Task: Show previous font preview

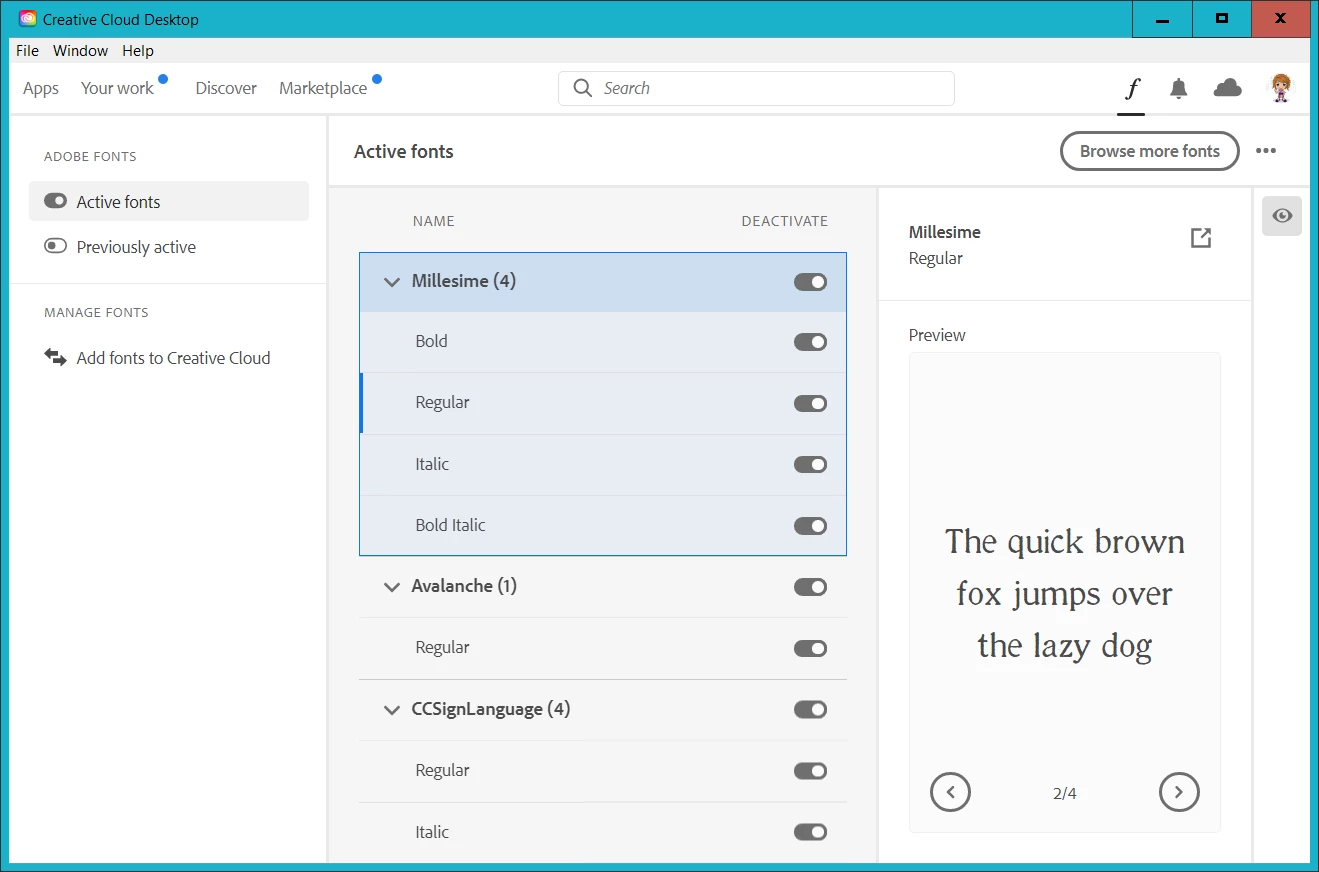Action: 950,792
